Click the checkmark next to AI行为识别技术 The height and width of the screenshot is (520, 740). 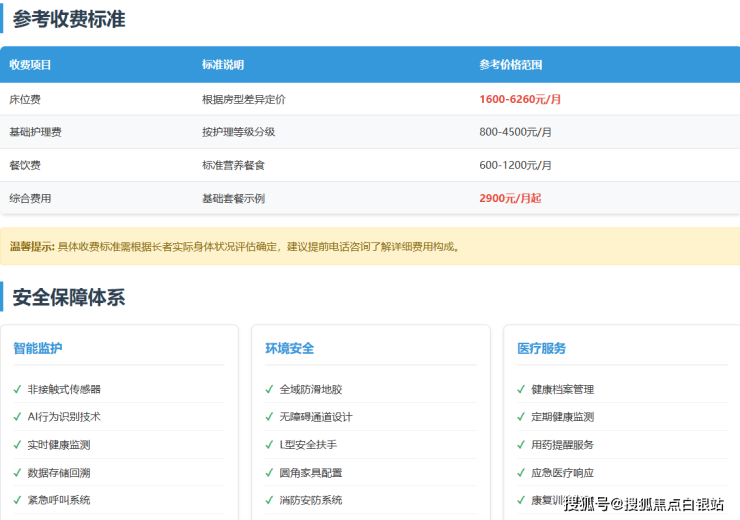tap(18, 417)
